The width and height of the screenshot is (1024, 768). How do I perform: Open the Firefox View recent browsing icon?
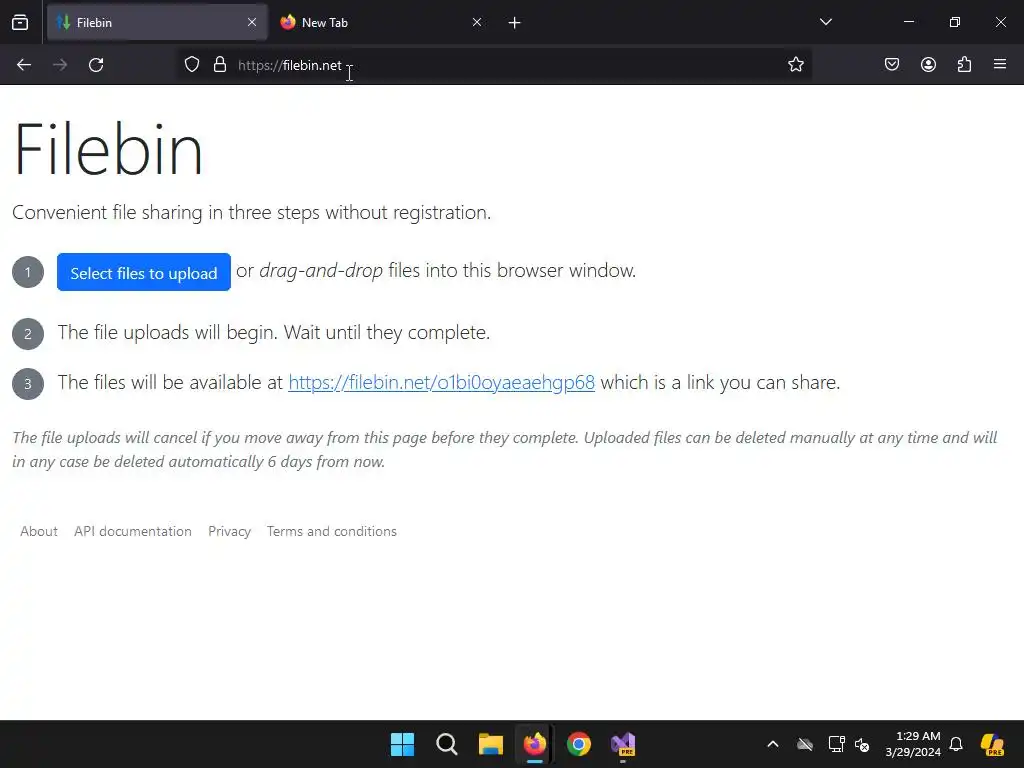point(20,22)
